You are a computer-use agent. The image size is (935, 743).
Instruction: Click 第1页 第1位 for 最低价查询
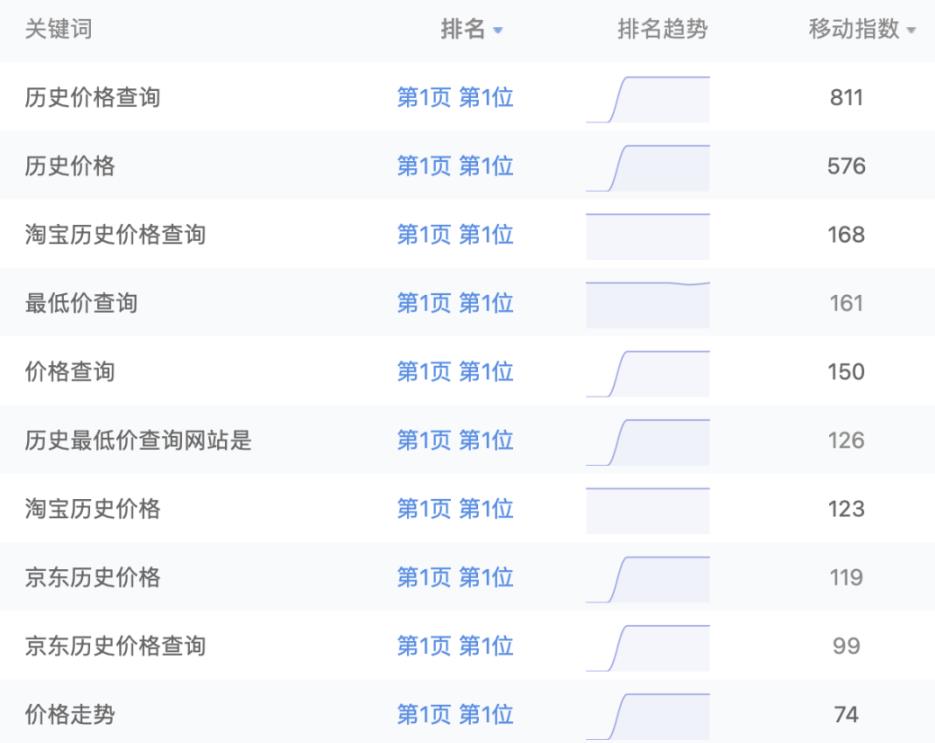tap(454, 303)
